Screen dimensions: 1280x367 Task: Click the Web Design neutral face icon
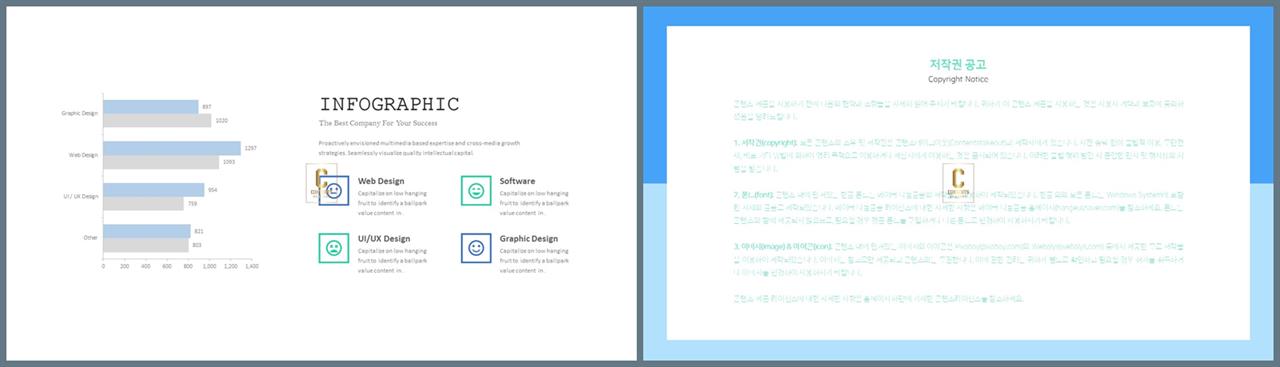(333, 191)
